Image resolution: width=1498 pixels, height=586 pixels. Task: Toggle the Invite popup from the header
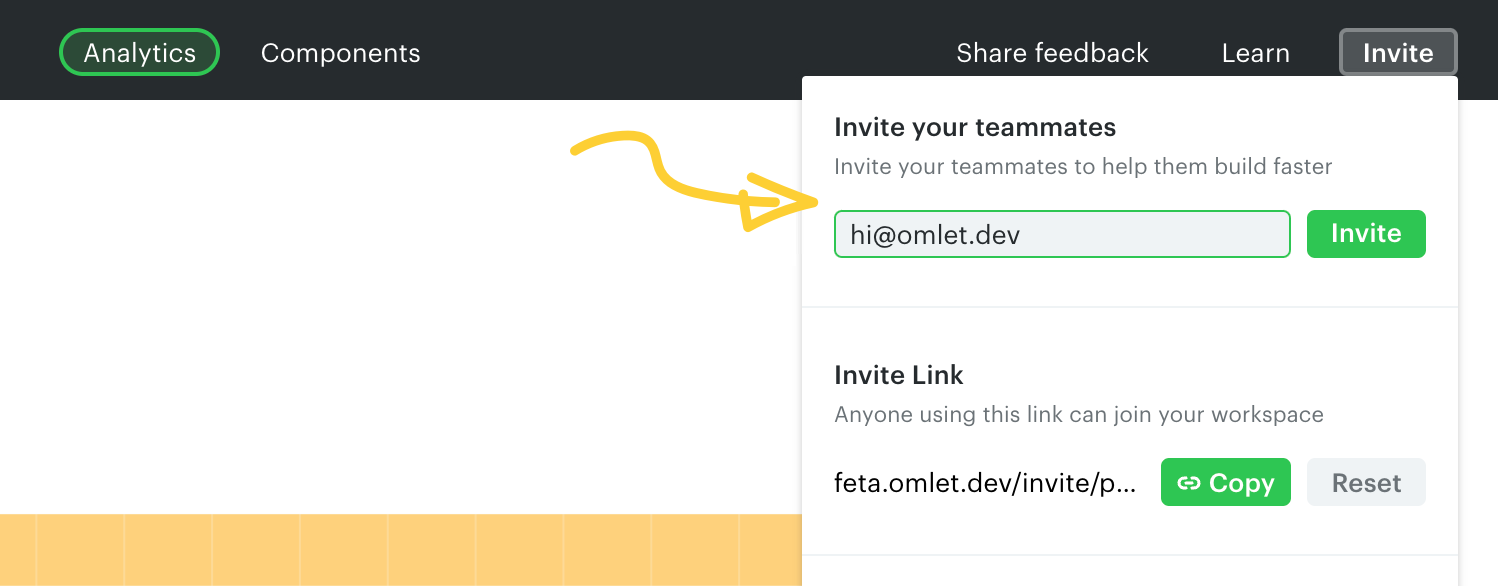click(x=1397, y=53)
